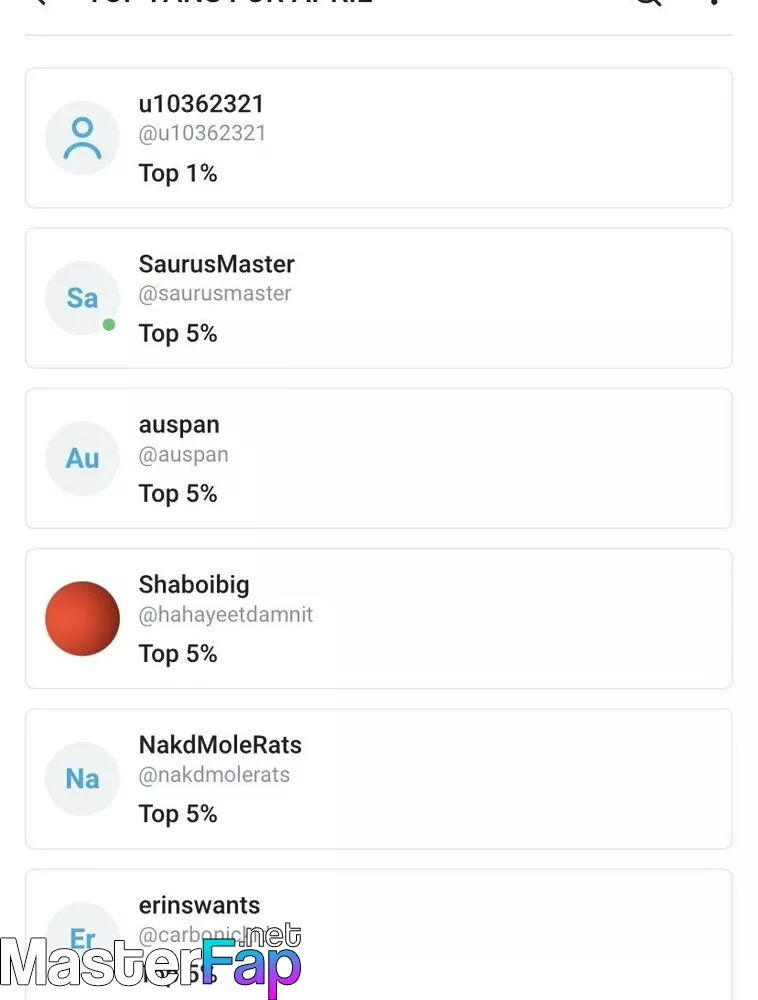The width and height of the screenshot is (758, 1000).
Task: Open the @saurusmaster handle
Action: click(x=215, y=293)
